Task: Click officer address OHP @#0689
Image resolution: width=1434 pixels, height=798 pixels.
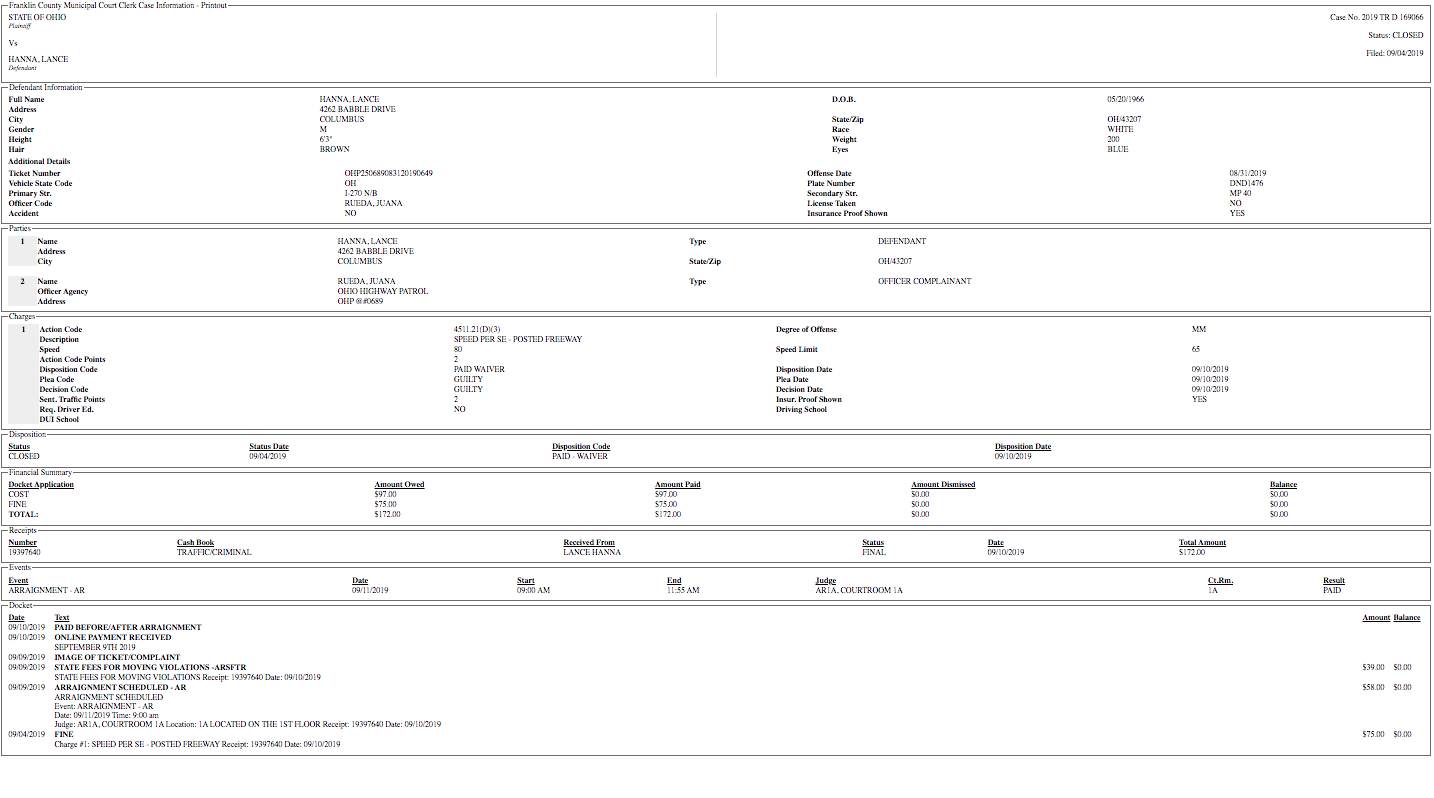Action: point(360,301)
